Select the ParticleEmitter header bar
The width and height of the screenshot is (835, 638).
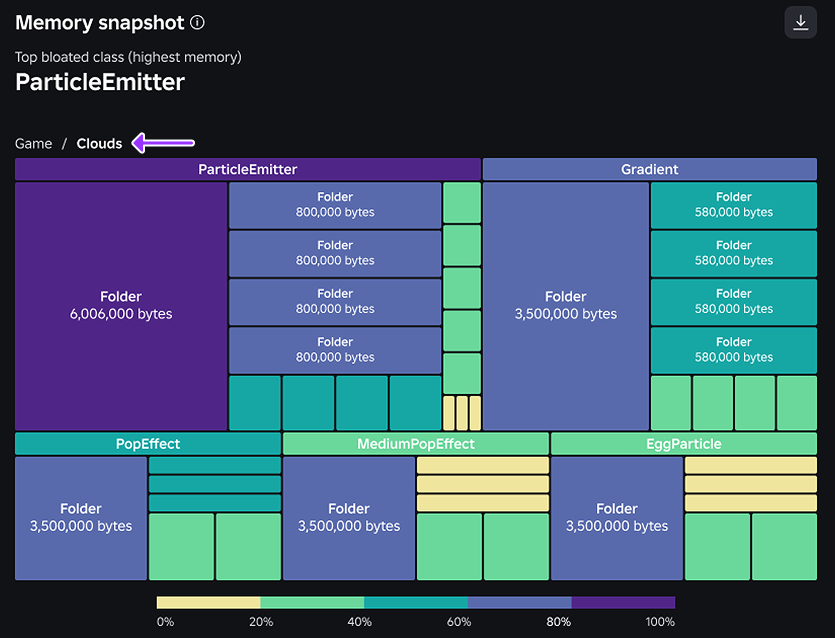248,169
